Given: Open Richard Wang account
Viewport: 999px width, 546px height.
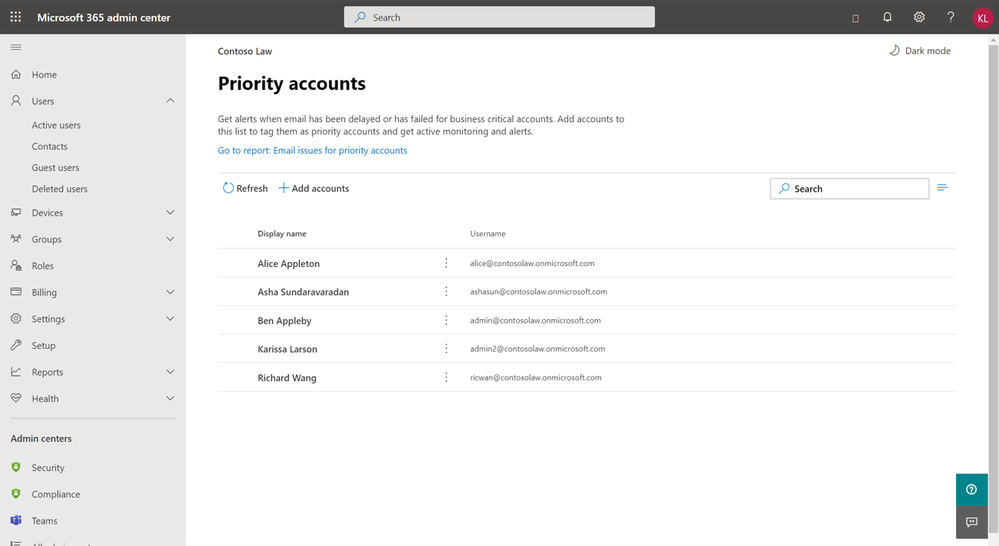Looking at the screenshot, I should tap(287, 378).
